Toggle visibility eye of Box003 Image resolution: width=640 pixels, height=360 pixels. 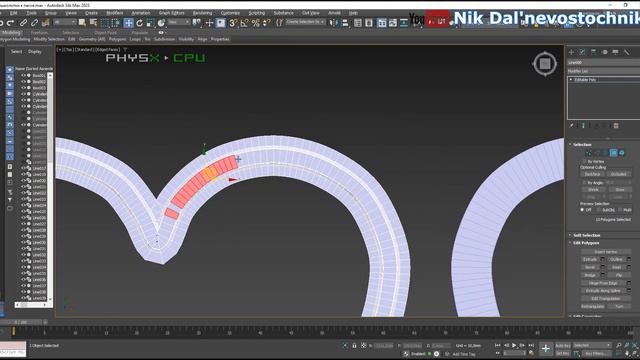click(x=23, y=88)
